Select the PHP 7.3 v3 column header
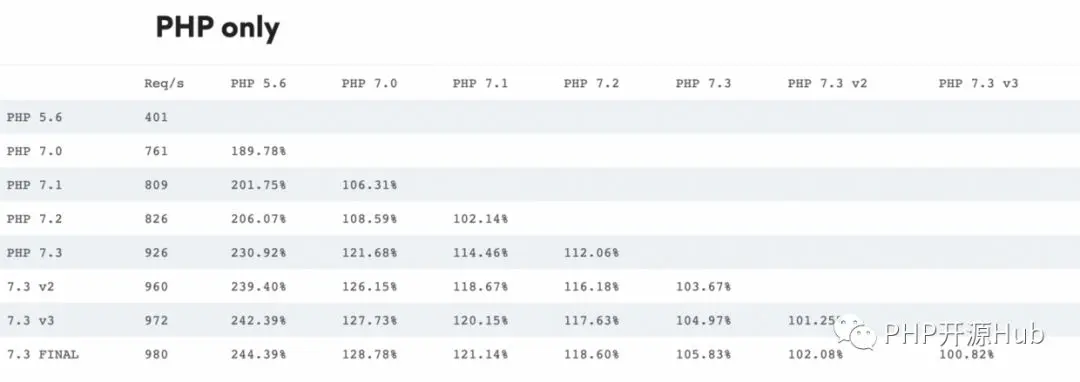1080x382 pixels. [978, 83]
